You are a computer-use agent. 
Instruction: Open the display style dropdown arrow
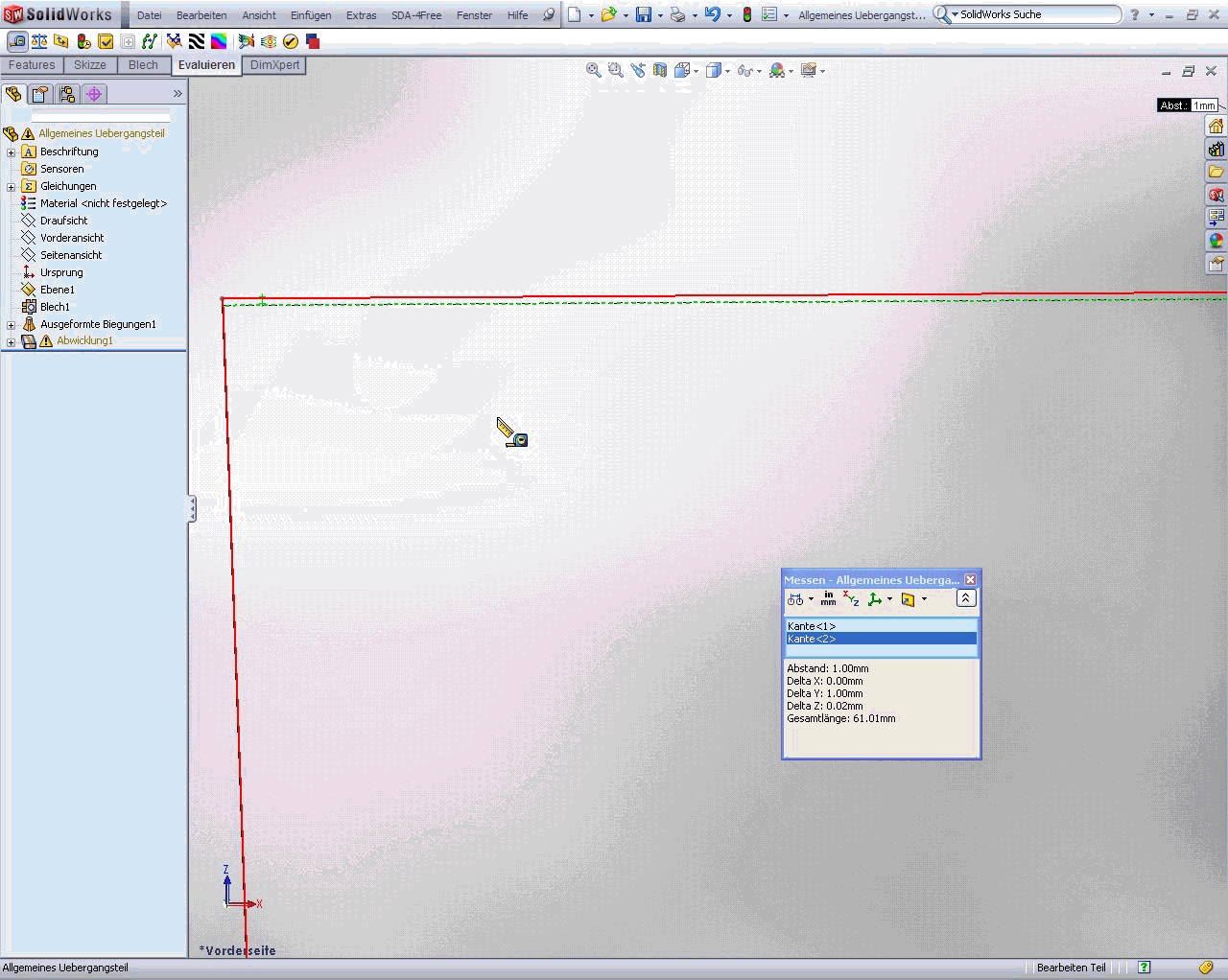coord(728,71)
